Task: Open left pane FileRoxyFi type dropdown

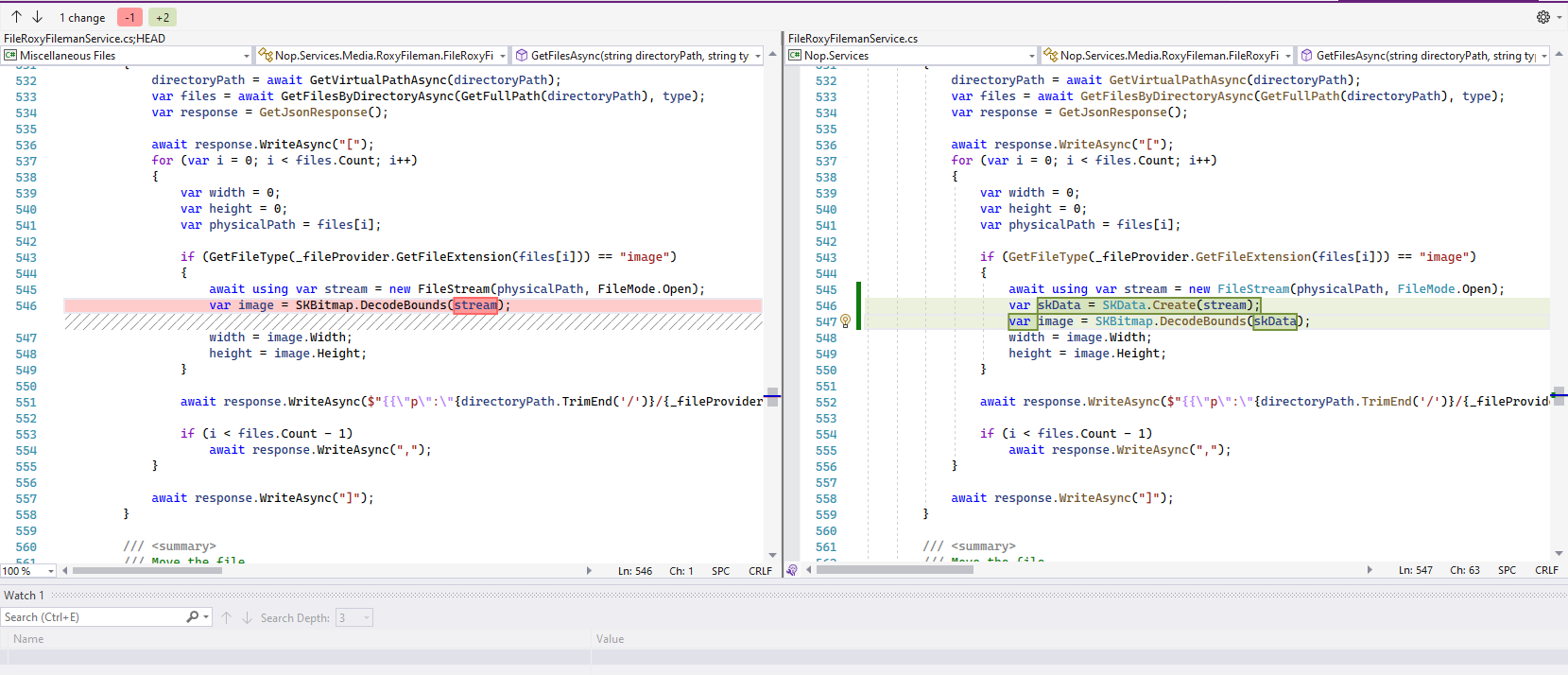Action: pyautogui.click(x=382, y=56)
